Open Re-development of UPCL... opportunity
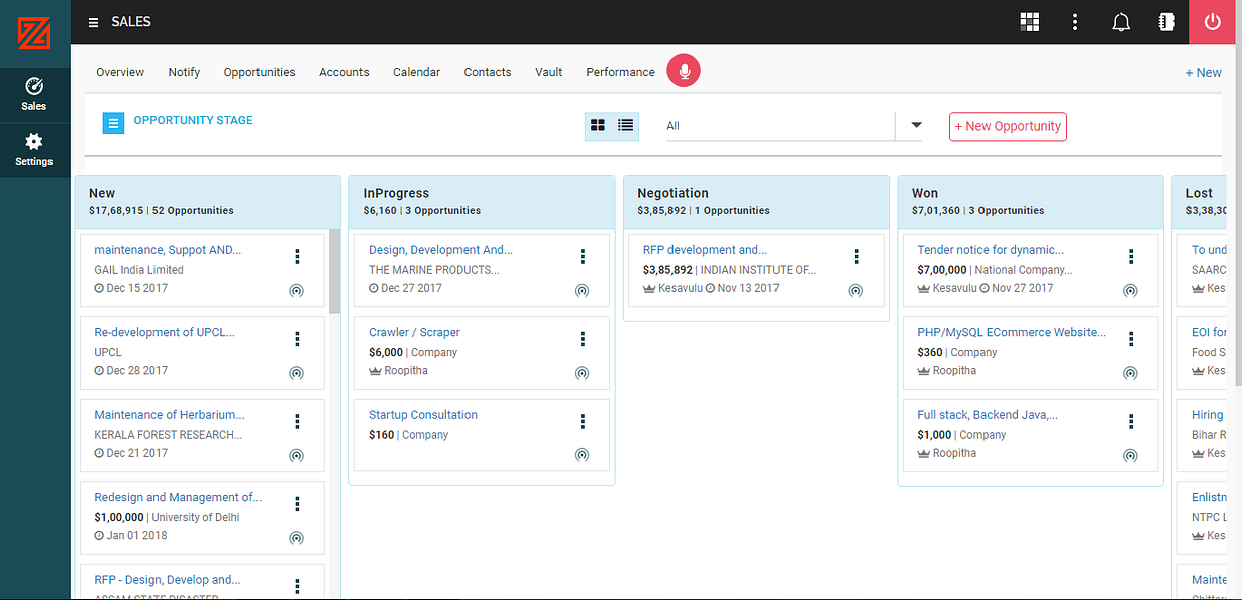1242x600 pixels. point(165,332)
